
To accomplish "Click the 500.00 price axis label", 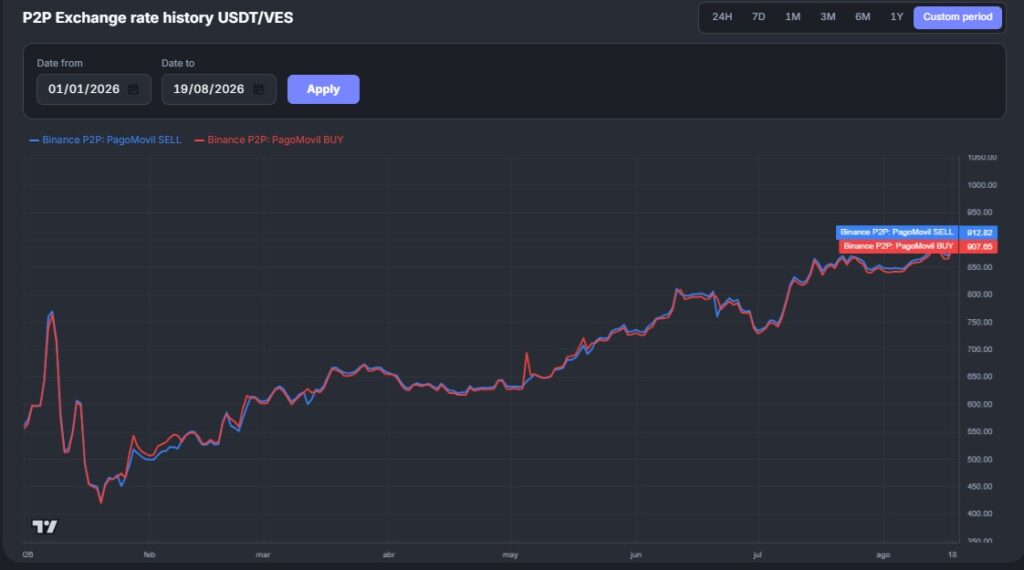I will coord(980,459).
